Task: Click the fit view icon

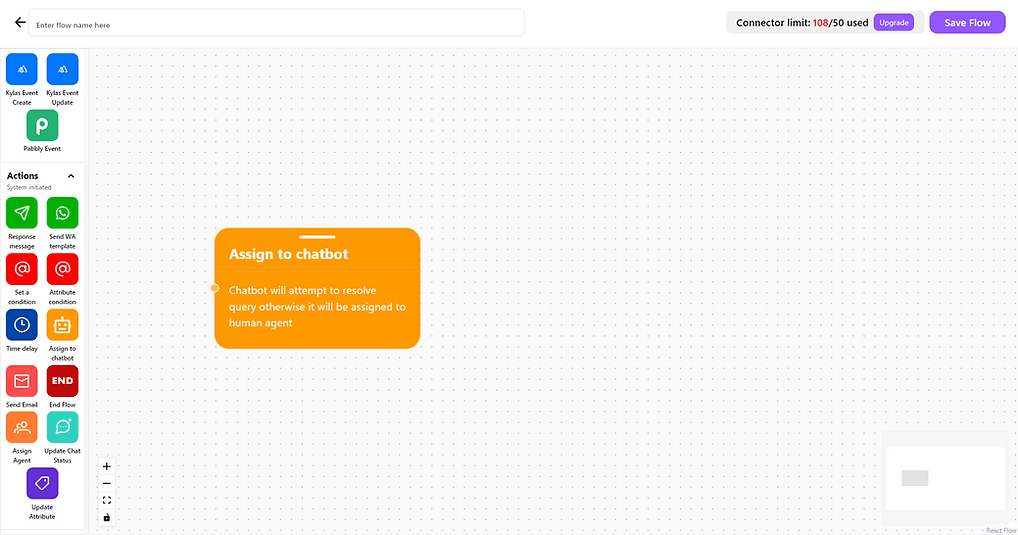Action: pos(106,501)
